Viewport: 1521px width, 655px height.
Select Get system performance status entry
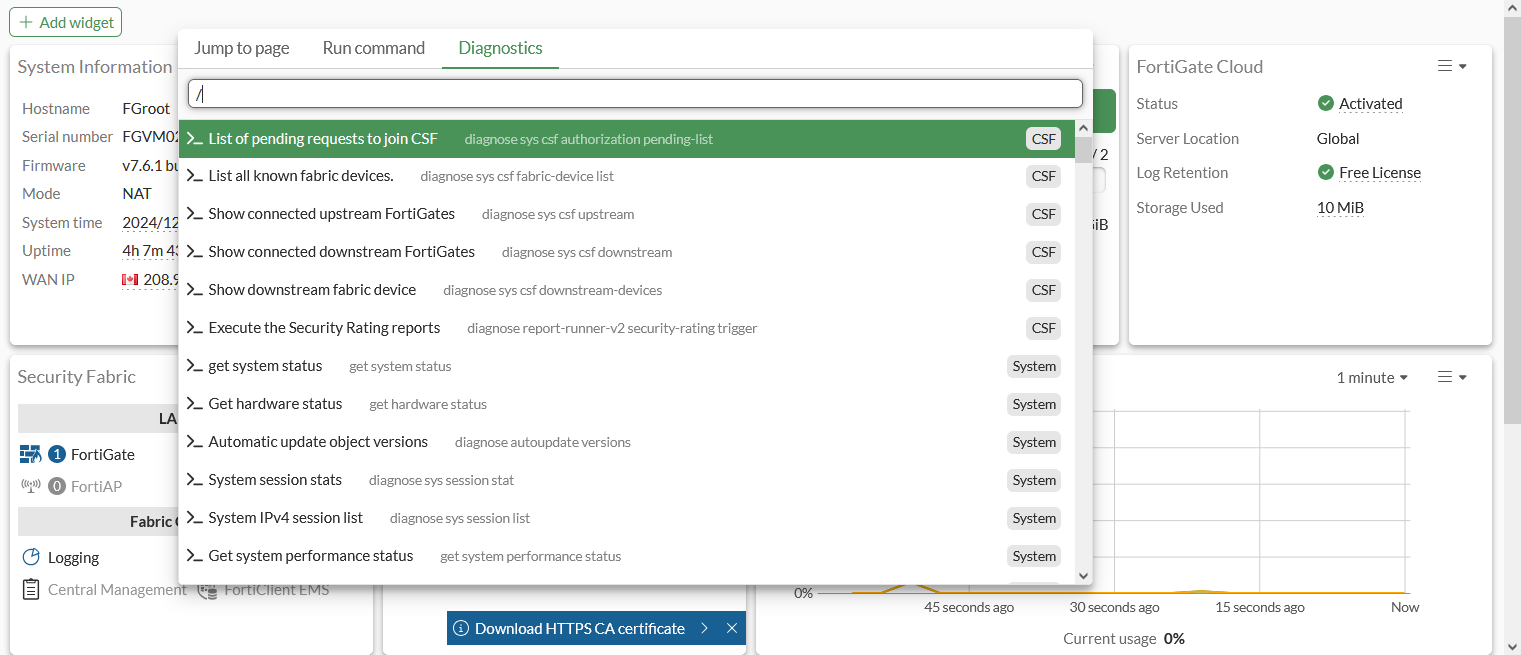click(x=627, y=556)
